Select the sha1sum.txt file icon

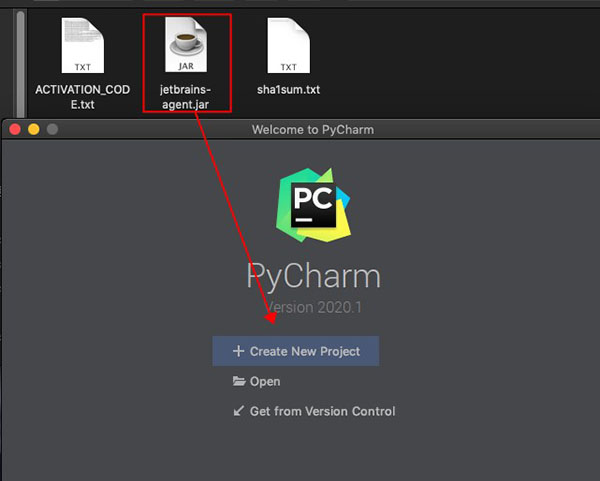point(289,45)
